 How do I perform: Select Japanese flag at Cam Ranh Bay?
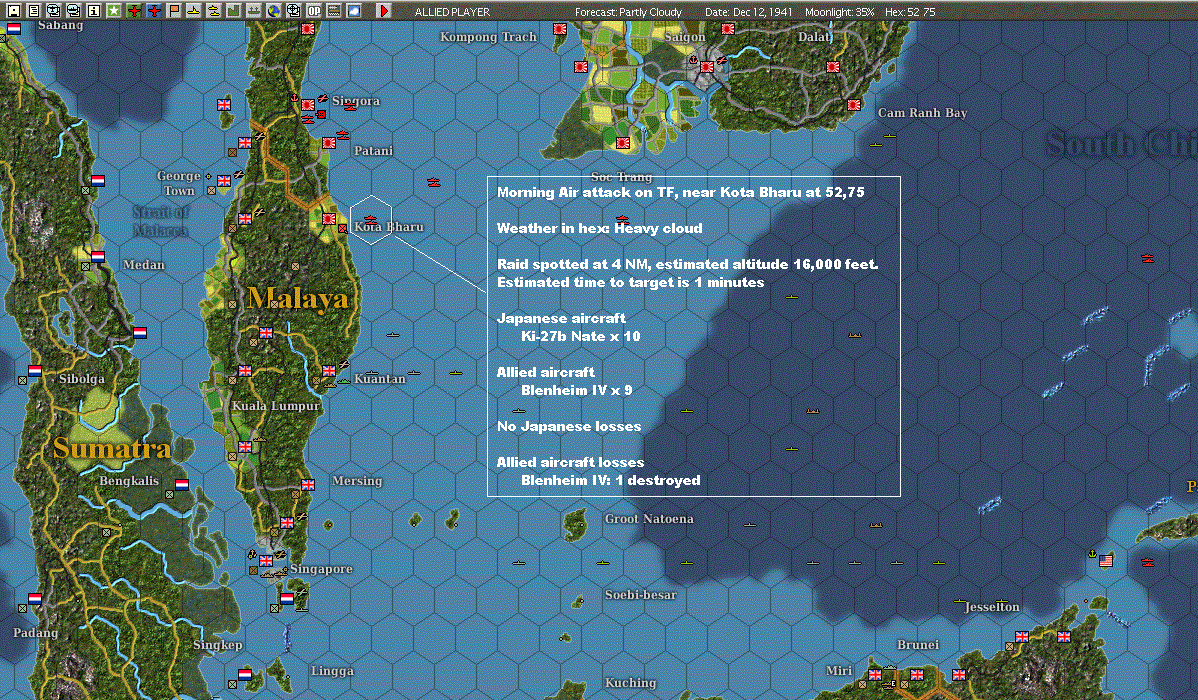[854, 105]
